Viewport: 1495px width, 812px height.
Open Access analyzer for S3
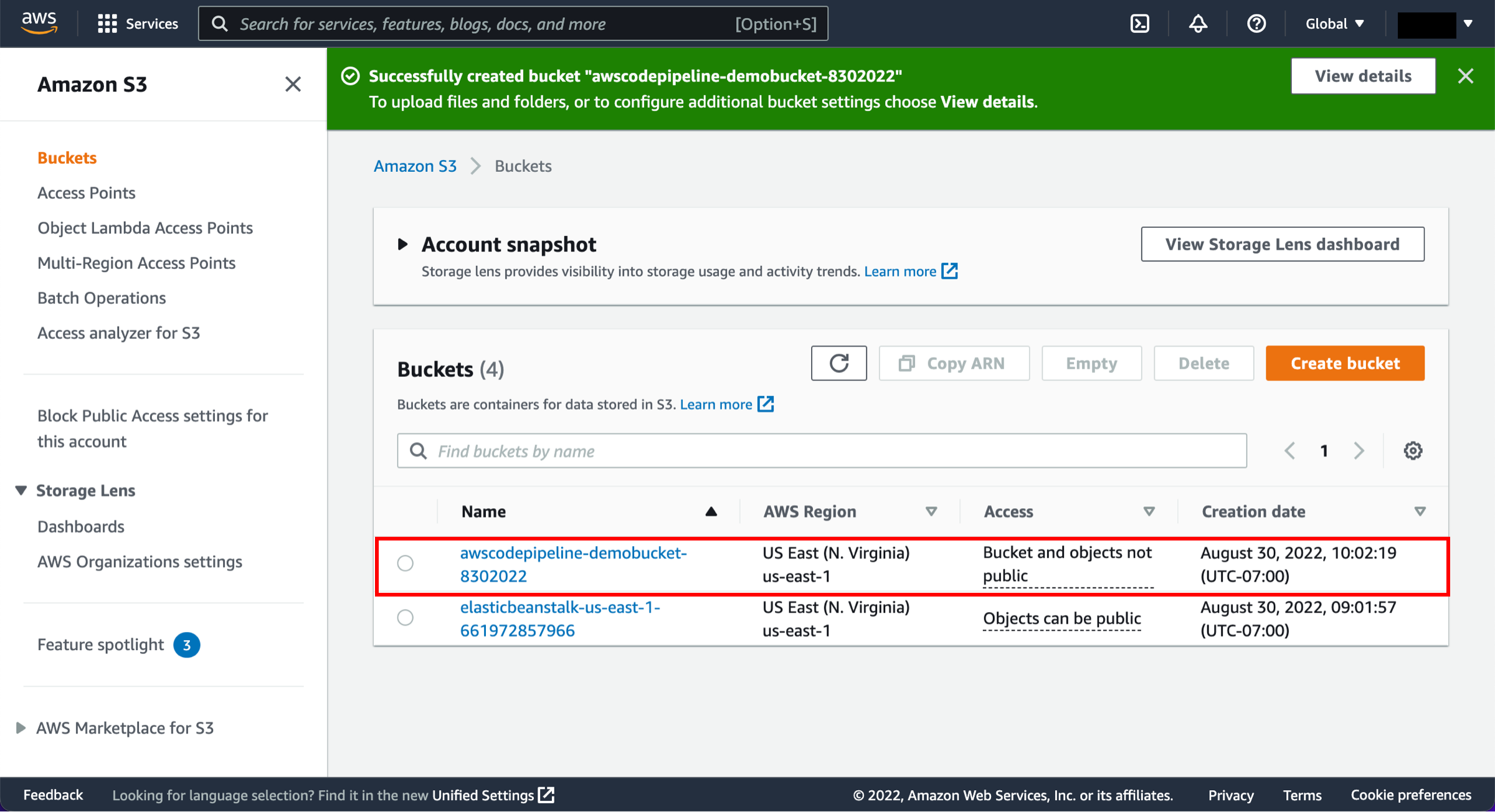coord(119,333)
